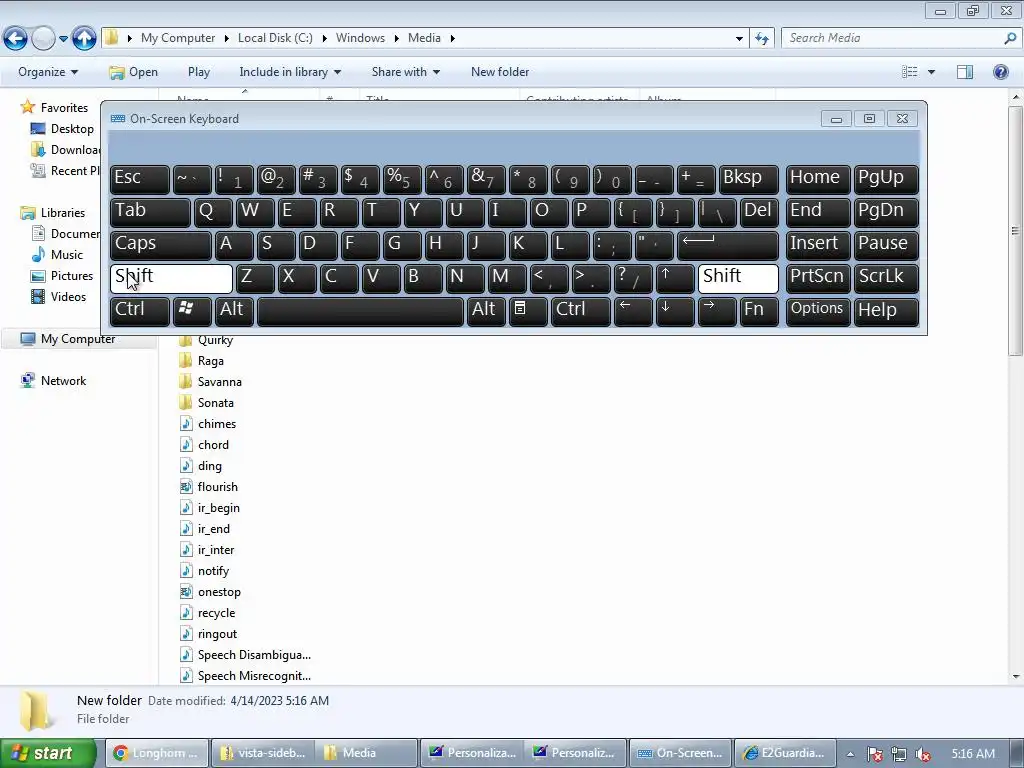Image resolution: width=1024 pixels, height=768 pixels.
Task: Click the up arrow key on keyboard
Action: tap(675, 278)
